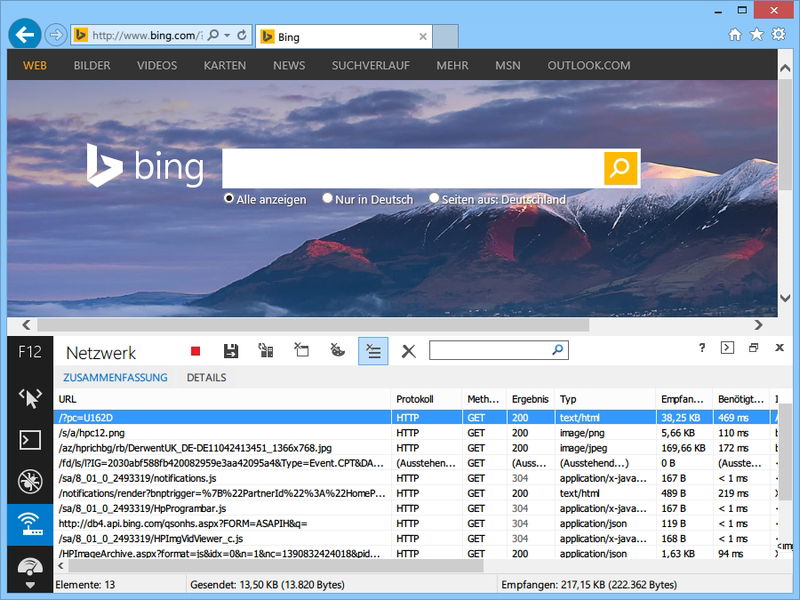The image size is (800, 600).
Task: Go forward with the browser forward arrow
Action: click(55, 35)
